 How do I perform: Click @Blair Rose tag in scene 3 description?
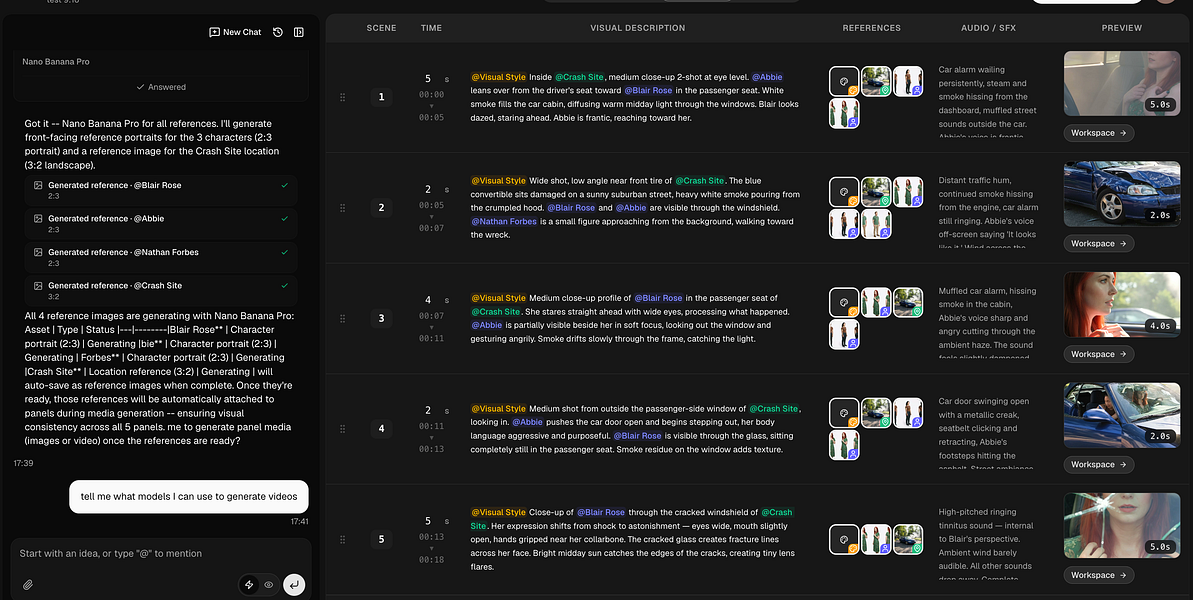(x=659, y=298)
